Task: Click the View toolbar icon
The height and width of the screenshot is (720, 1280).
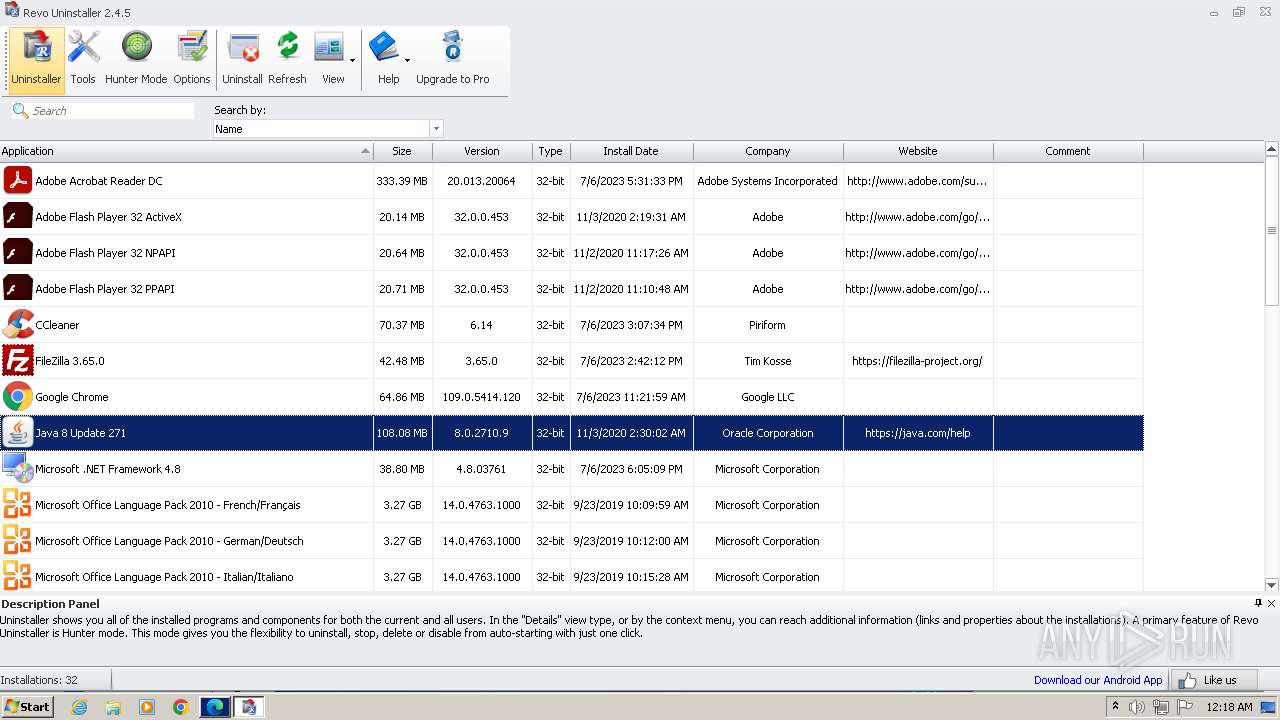Action: pyautogui.click(x=330, y=59)
